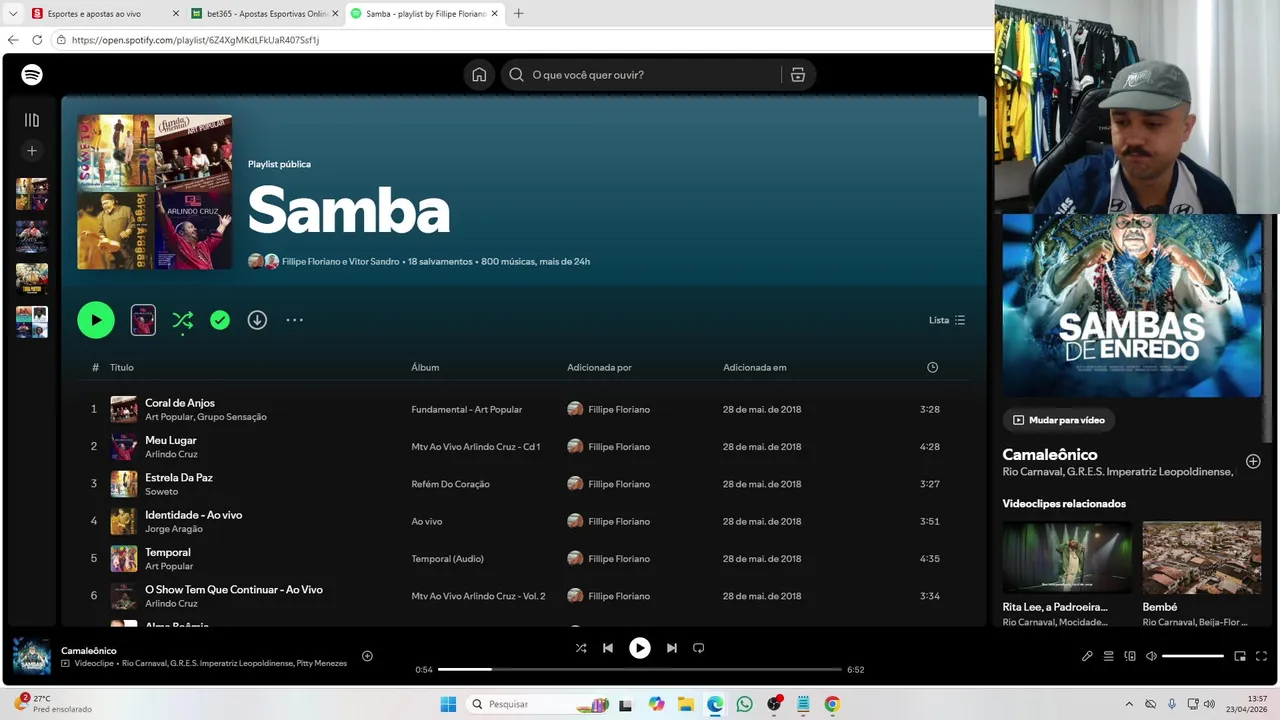Sort by Título column header
Image resolution: width=1280 pixels, height=720 pixels.
tap(122, 367)
